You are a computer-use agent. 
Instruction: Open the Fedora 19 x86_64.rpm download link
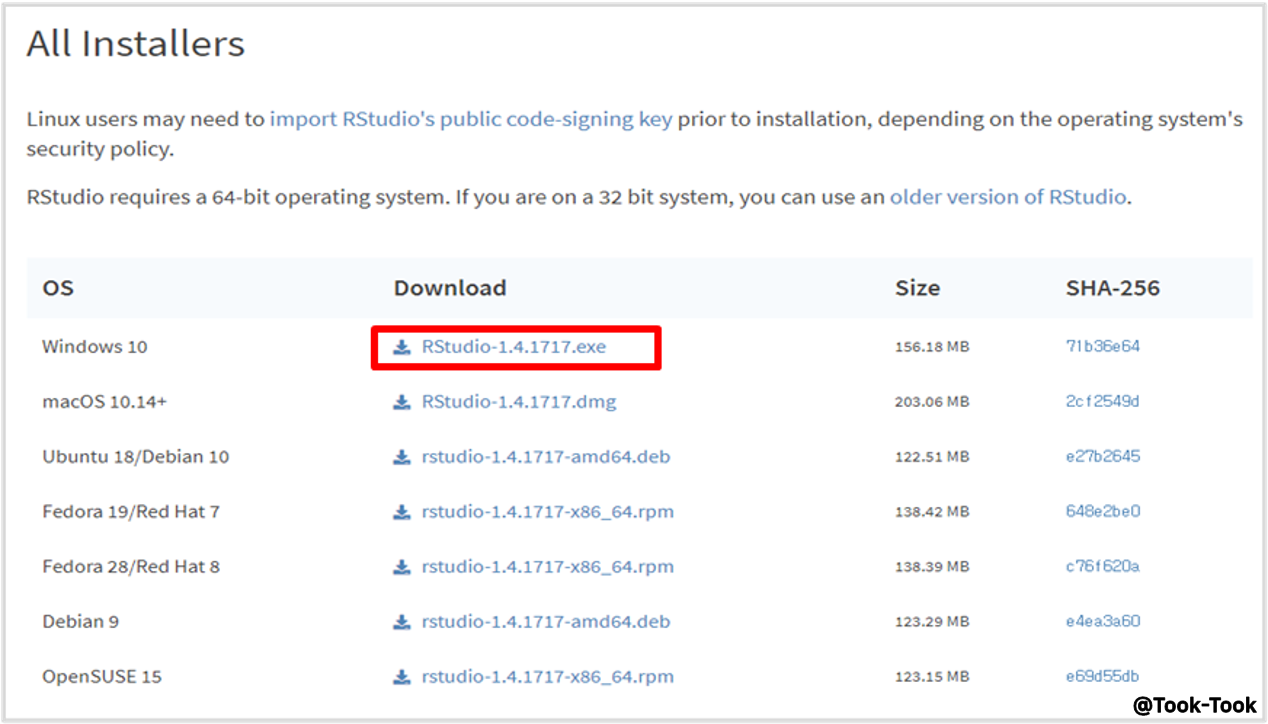[x=548, y=512]
